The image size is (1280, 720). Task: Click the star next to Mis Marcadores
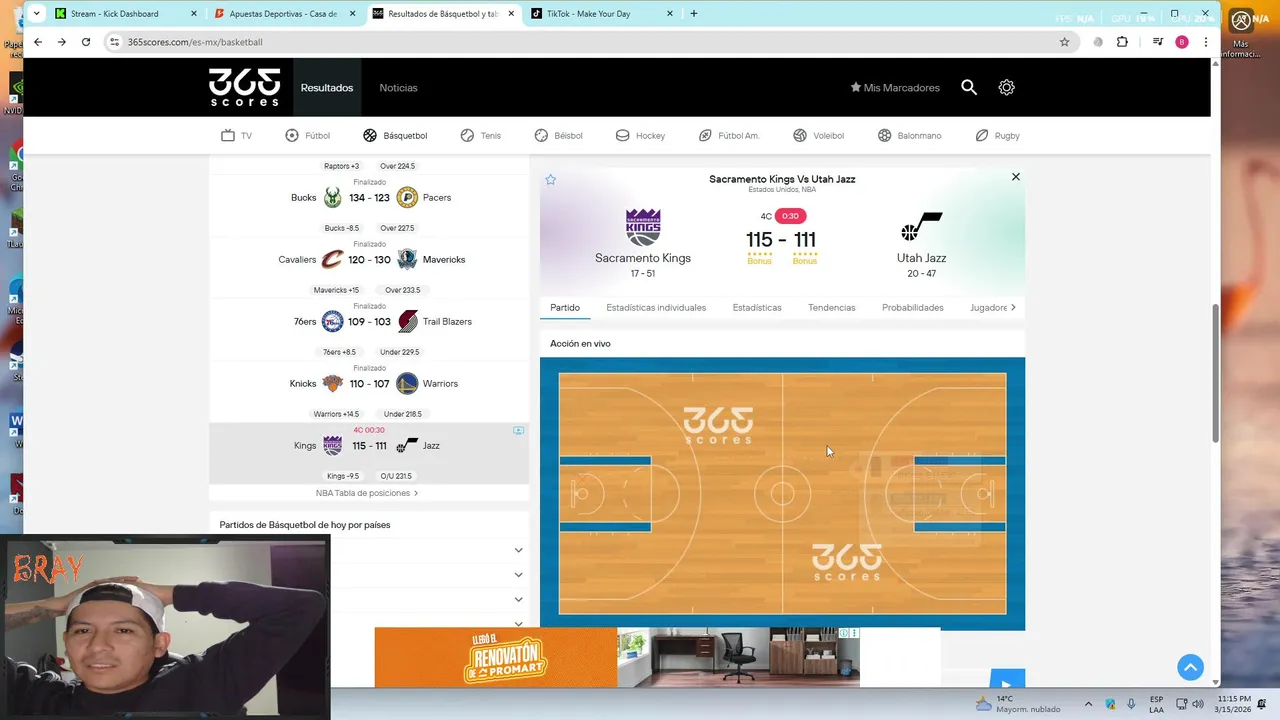[856, 87]
